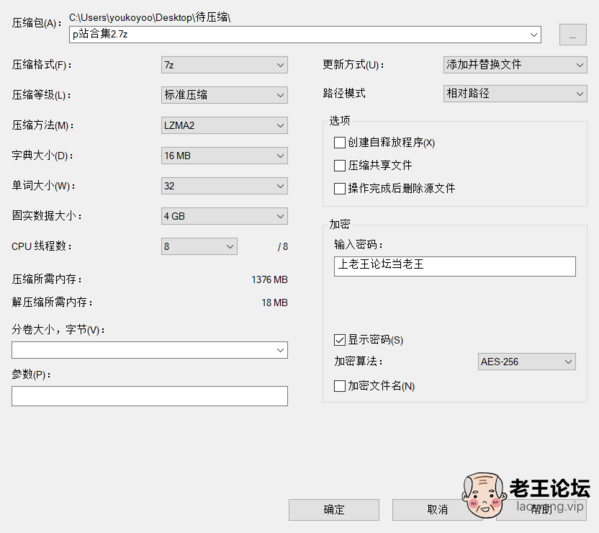Screen dimensions: 599x533
Task: Open the 压缩格式 7z dropdown
Action: tap(224, 65)
